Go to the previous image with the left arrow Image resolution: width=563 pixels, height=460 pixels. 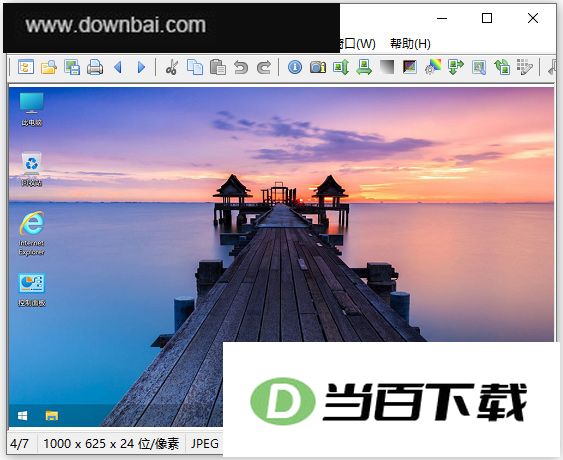(x=118, y=67)
